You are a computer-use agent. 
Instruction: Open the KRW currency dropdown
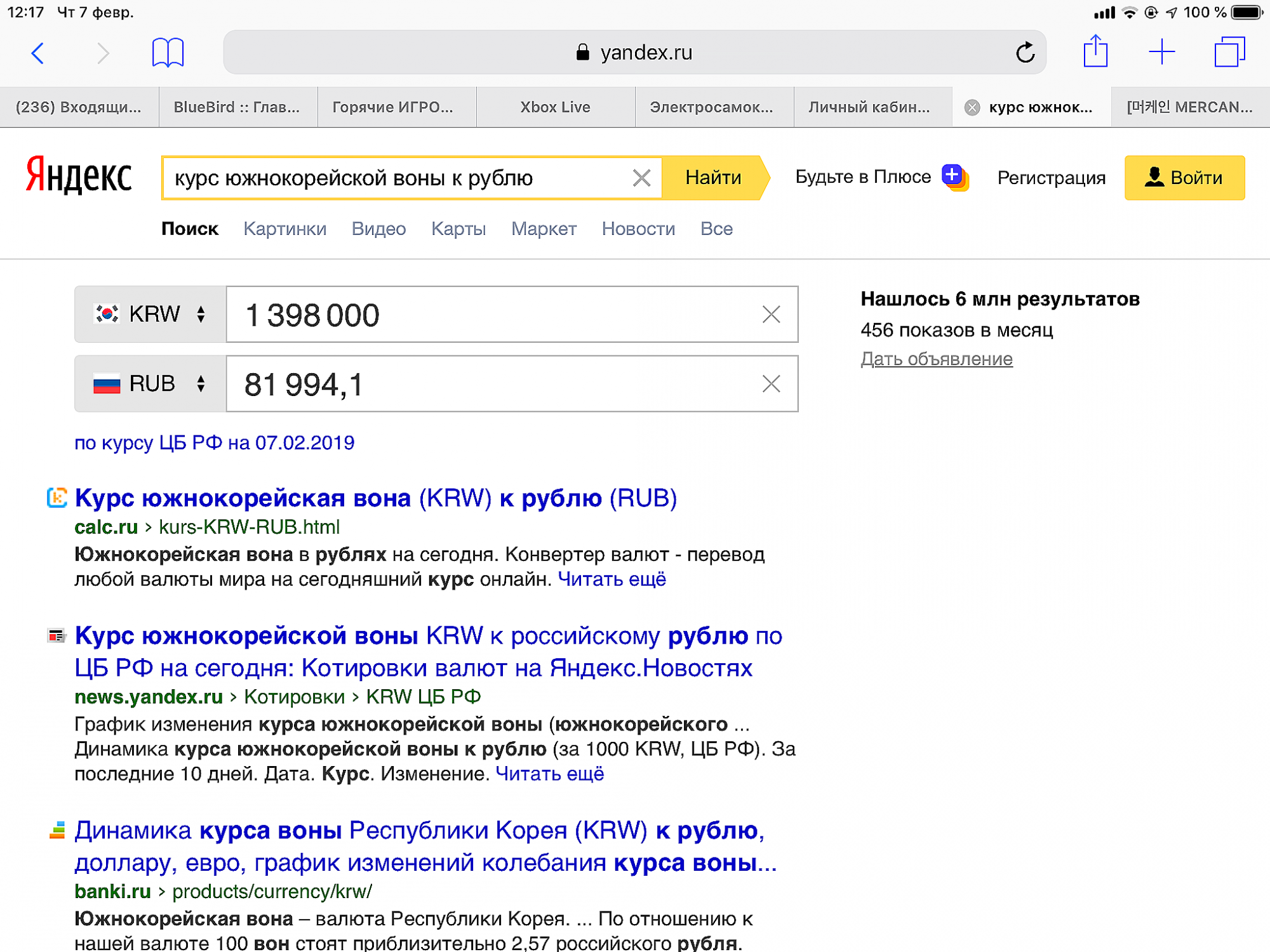[150, 314]
